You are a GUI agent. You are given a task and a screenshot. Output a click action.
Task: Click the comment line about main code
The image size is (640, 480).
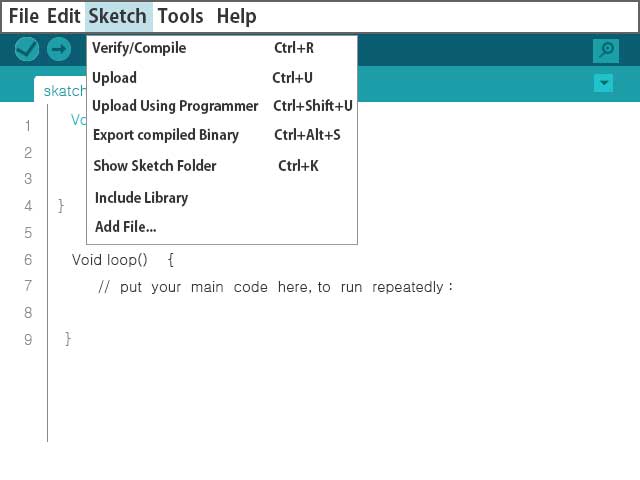[276, 287]
